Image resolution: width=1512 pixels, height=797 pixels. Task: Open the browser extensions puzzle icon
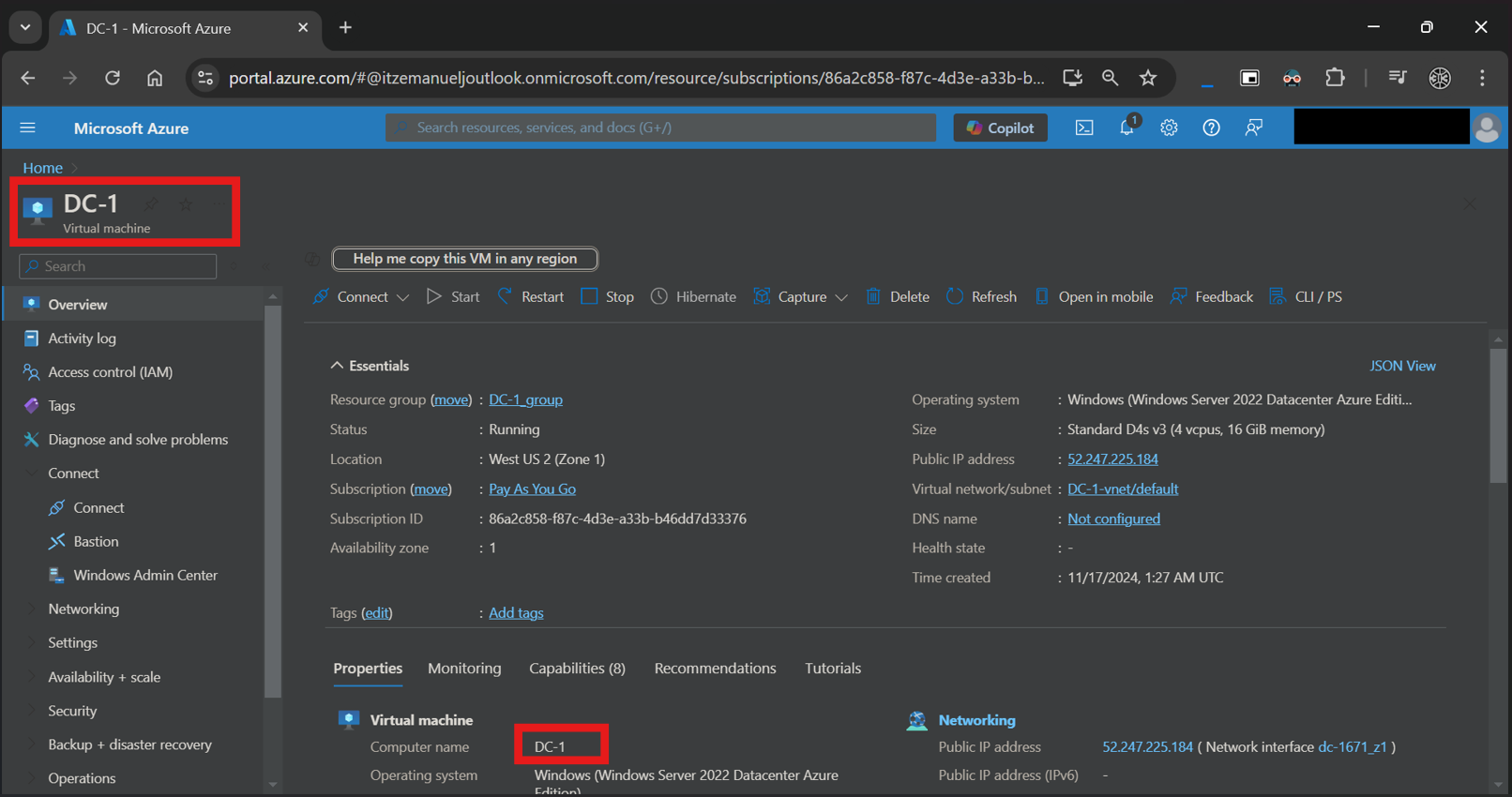pyautogui.click(x=1335, y=78)
